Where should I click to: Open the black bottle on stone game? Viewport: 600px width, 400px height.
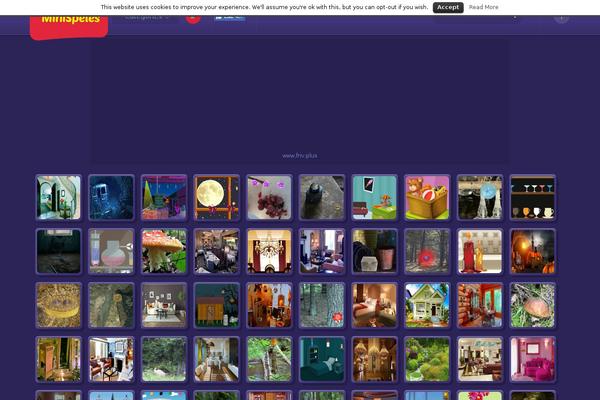tap(322, 198)
